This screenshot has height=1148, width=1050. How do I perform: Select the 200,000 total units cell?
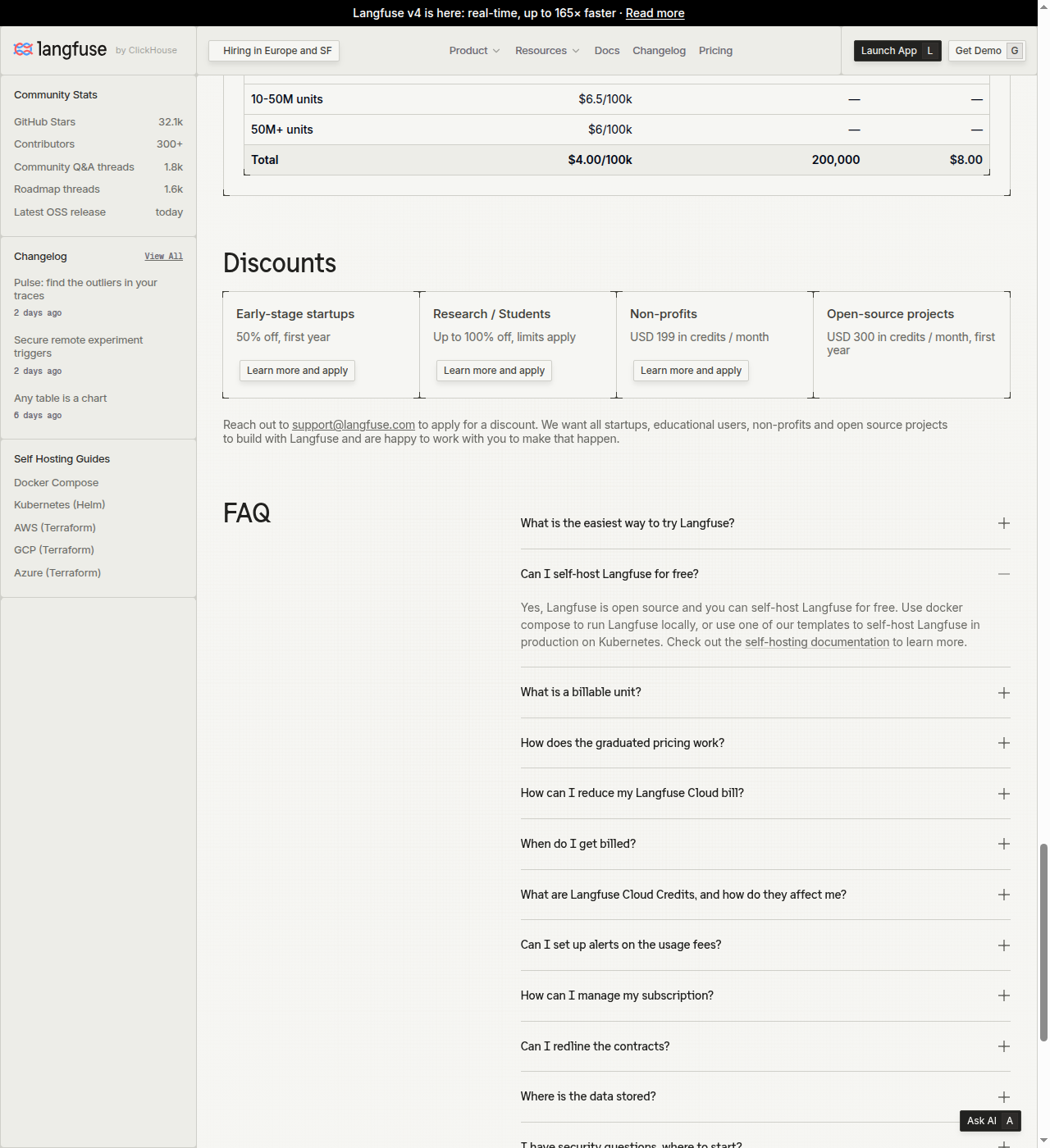[x=836, y=160]
